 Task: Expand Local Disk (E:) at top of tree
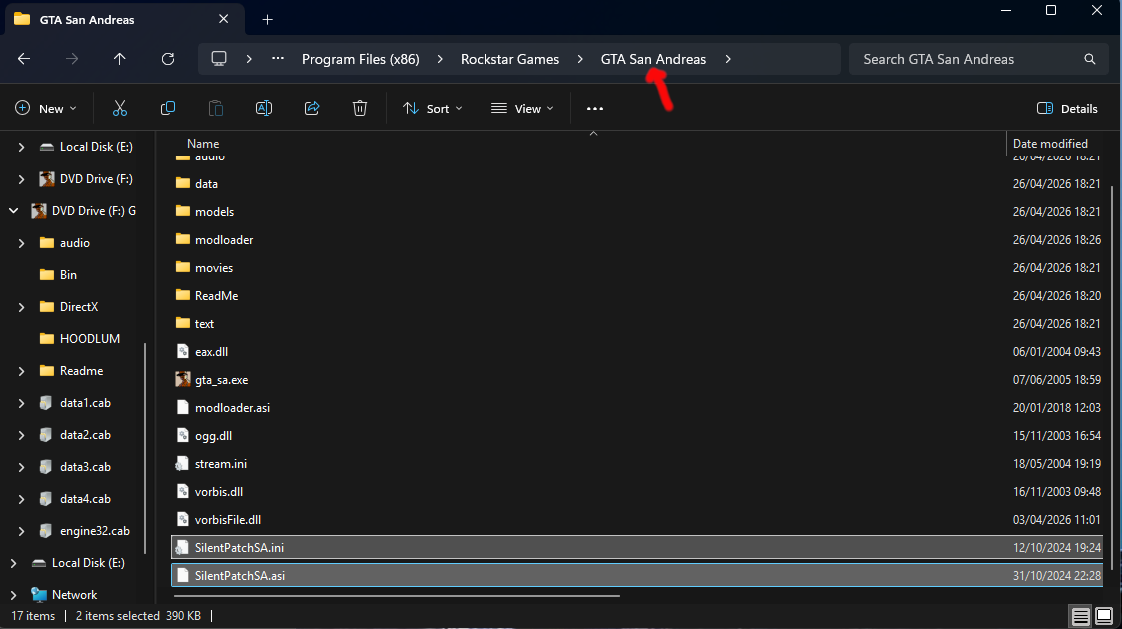tap(21, 147)
